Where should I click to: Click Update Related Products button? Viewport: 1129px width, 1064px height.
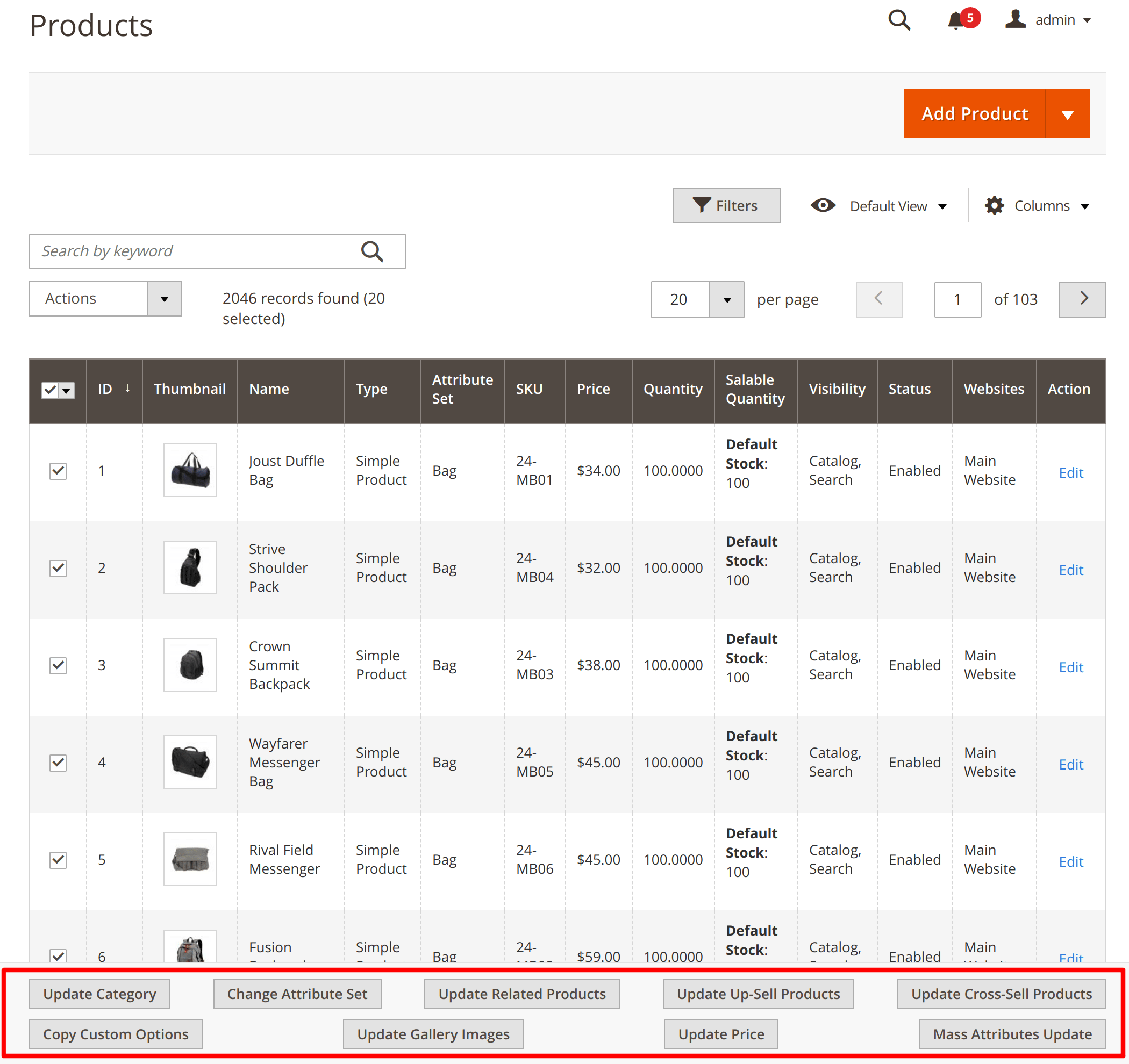[x=521, y=994]
